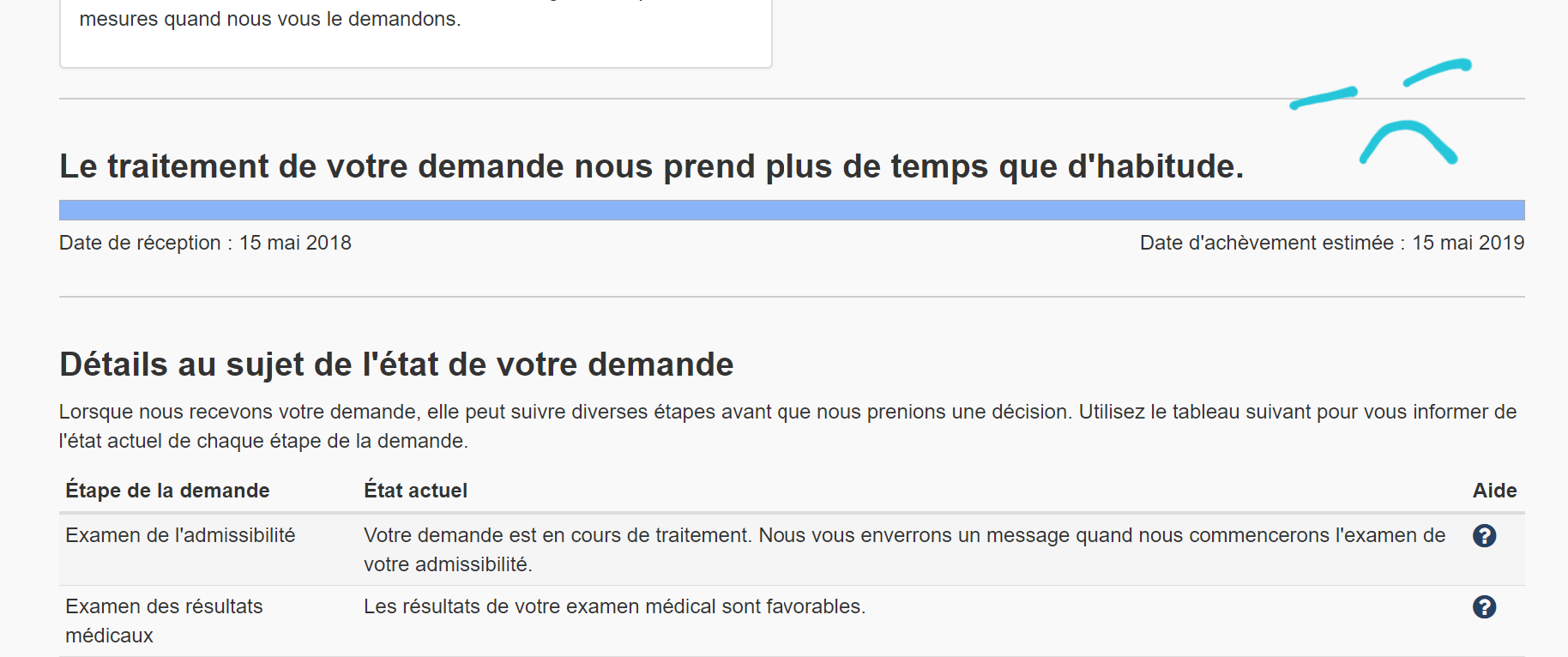Click the left cyan eyebrow stroke
Image resolution: width=1568 pixels, height=657 pixels.
(1324, 98)
